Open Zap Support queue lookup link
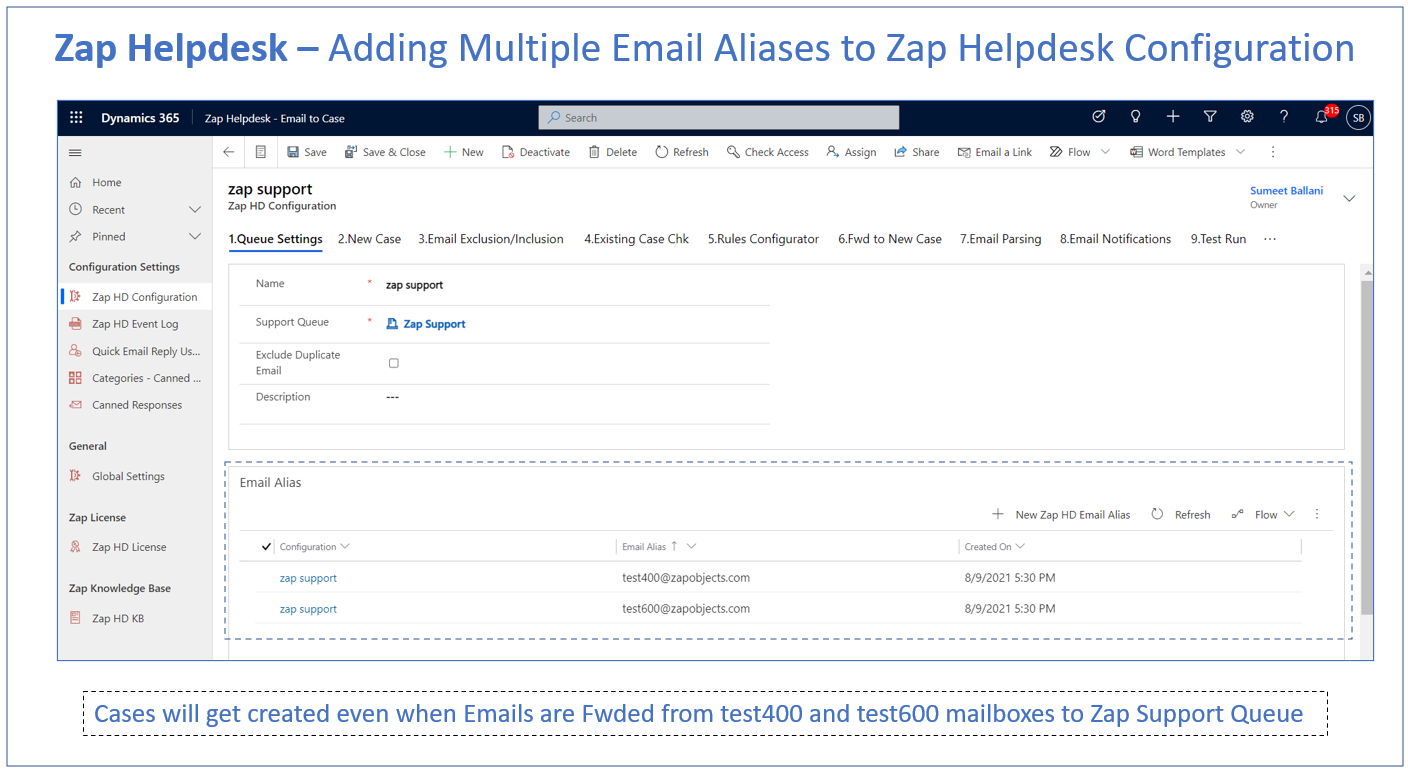Image resolution: width=1408 pixels, height=771 pixels. 434,324
